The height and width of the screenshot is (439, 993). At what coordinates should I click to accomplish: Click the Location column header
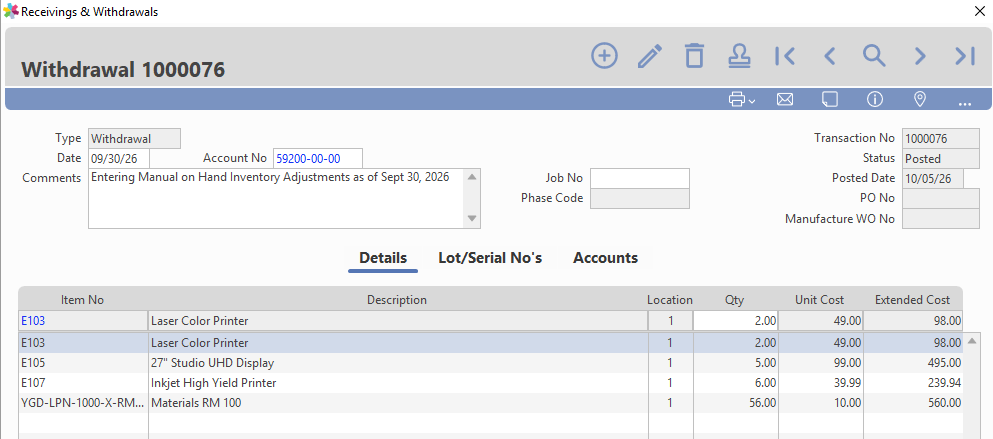(x=670, y=300)
